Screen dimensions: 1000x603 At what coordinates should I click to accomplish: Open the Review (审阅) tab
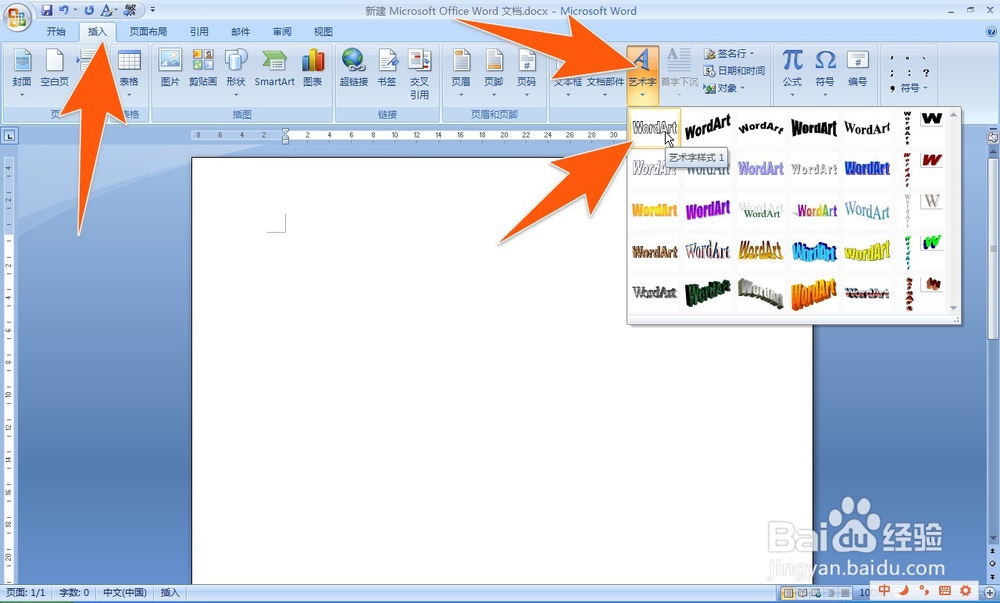(282, 31)
